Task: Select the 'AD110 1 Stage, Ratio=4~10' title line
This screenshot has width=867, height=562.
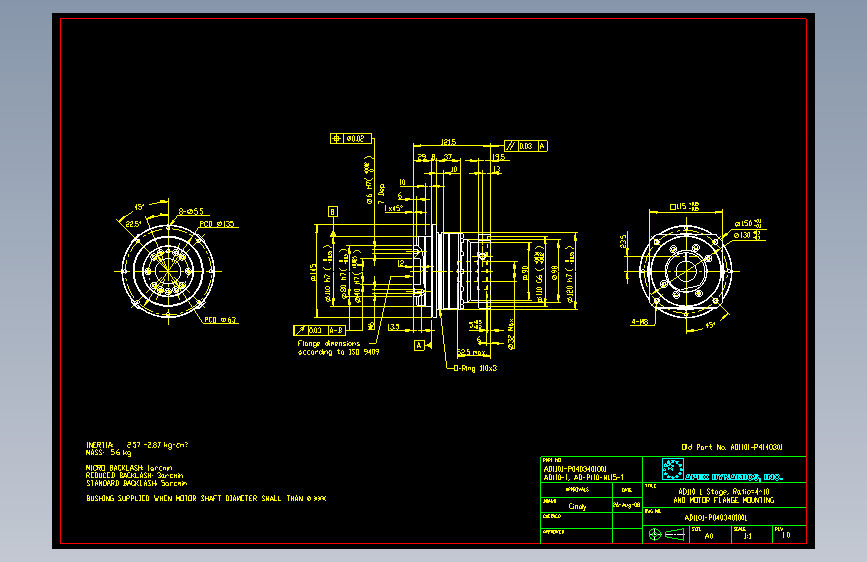Action: click(724, 492)
